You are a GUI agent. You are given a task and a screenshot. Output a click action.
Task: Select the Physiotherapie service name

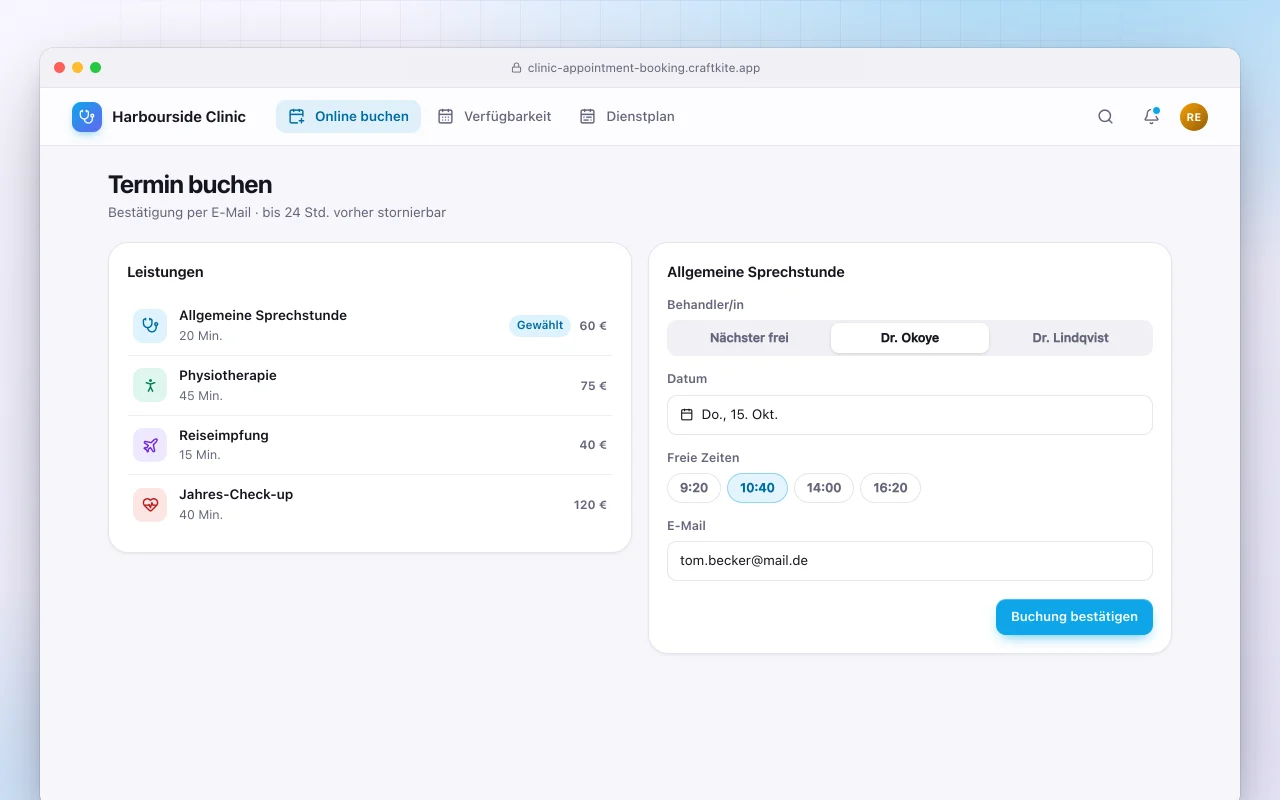point(228,375)
